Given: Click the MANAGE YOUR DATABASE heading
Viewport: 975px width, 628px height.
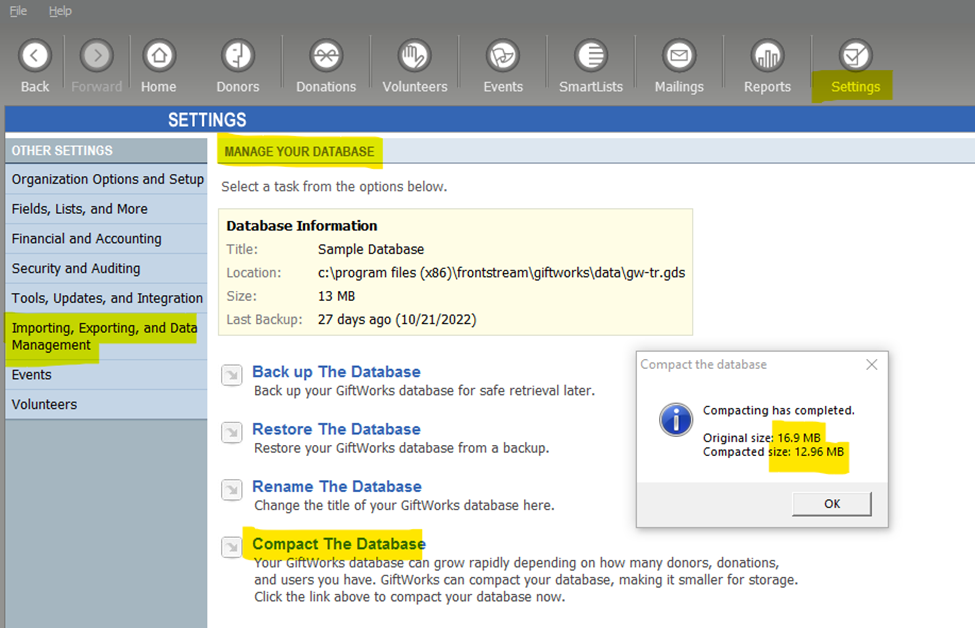Looking at the screenshot, I should pyautogui.click(x=299, y=152).
